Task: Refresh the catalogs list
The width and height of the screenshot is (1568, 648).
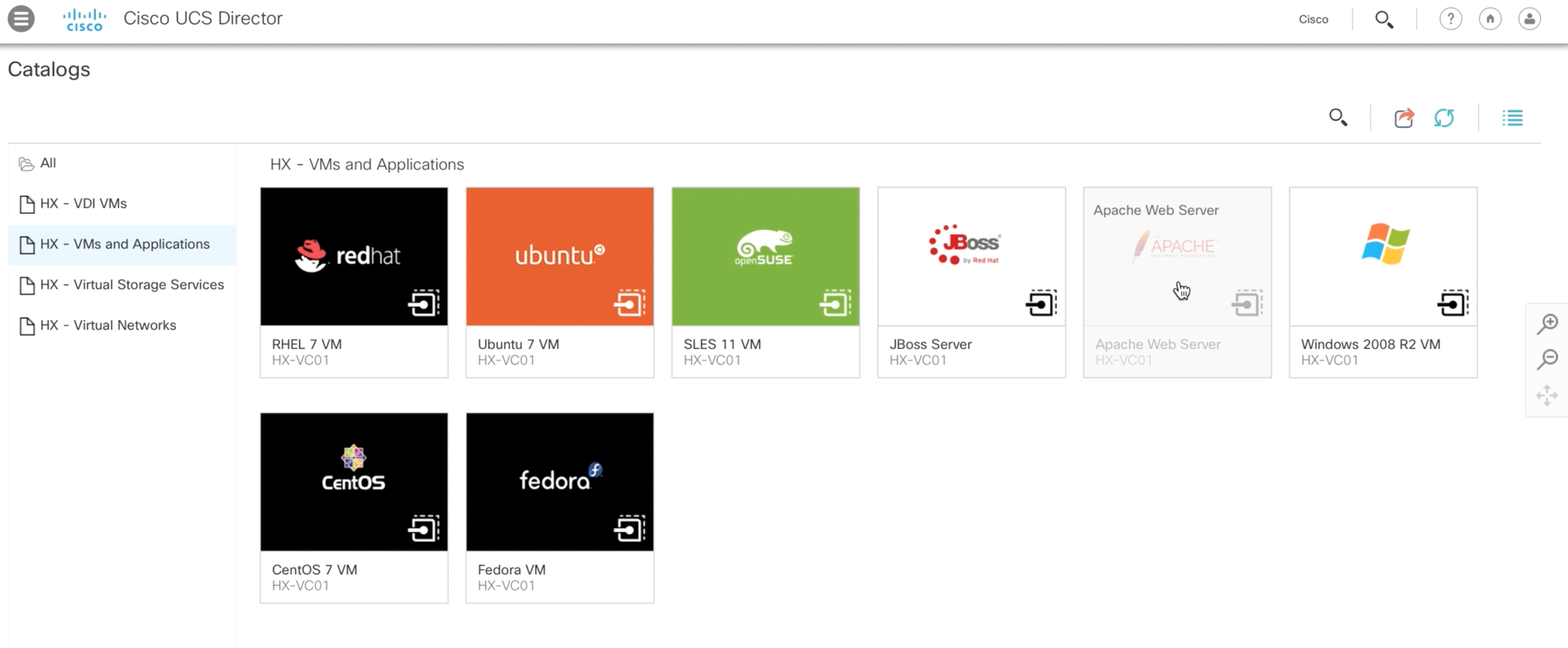Action: click(x=1444, y=117)
